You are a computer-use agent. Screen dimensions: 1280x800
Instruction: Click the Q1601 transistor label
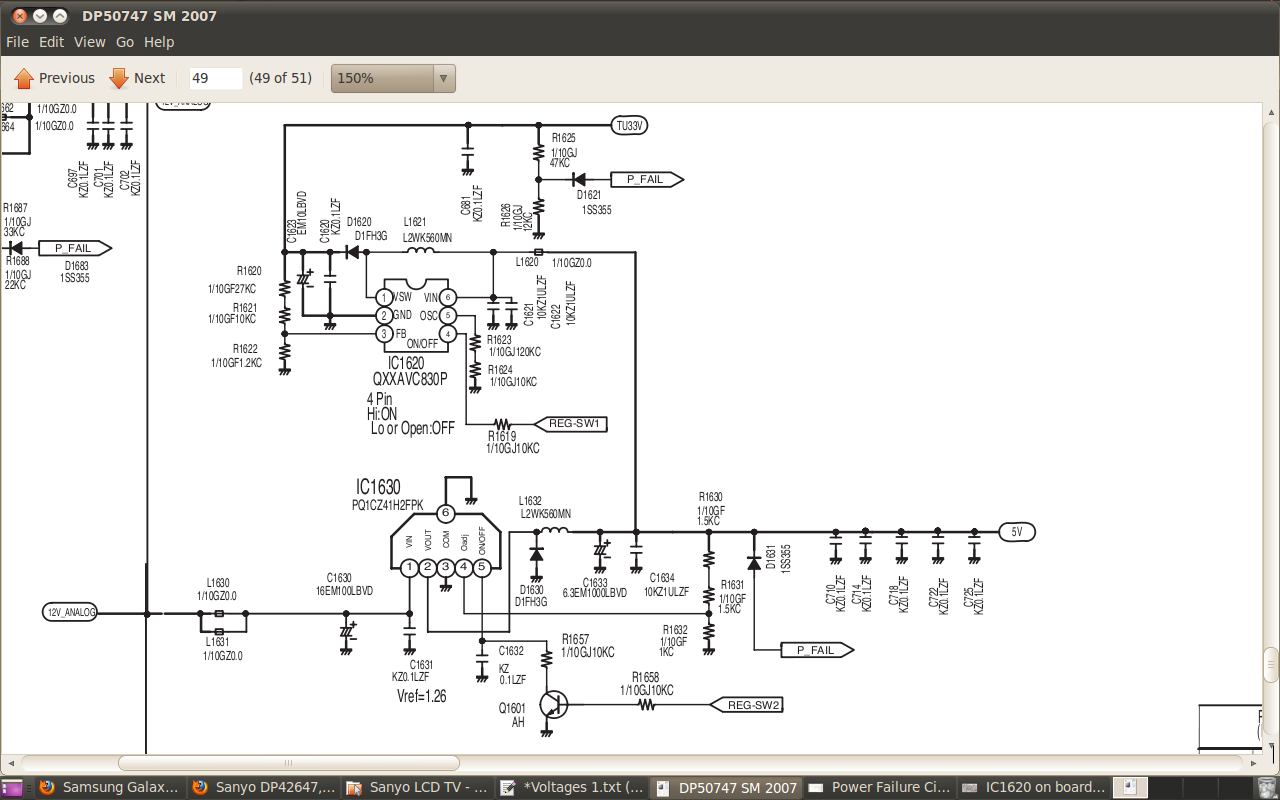pyautogui.click(x=512, y=708)
